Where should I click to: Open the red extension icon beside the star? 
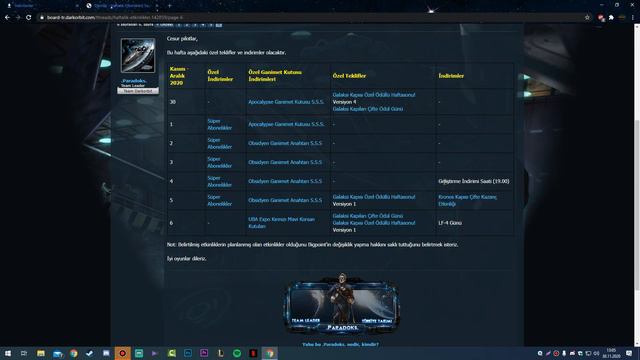pyautogui.click(x=601, y=18)
